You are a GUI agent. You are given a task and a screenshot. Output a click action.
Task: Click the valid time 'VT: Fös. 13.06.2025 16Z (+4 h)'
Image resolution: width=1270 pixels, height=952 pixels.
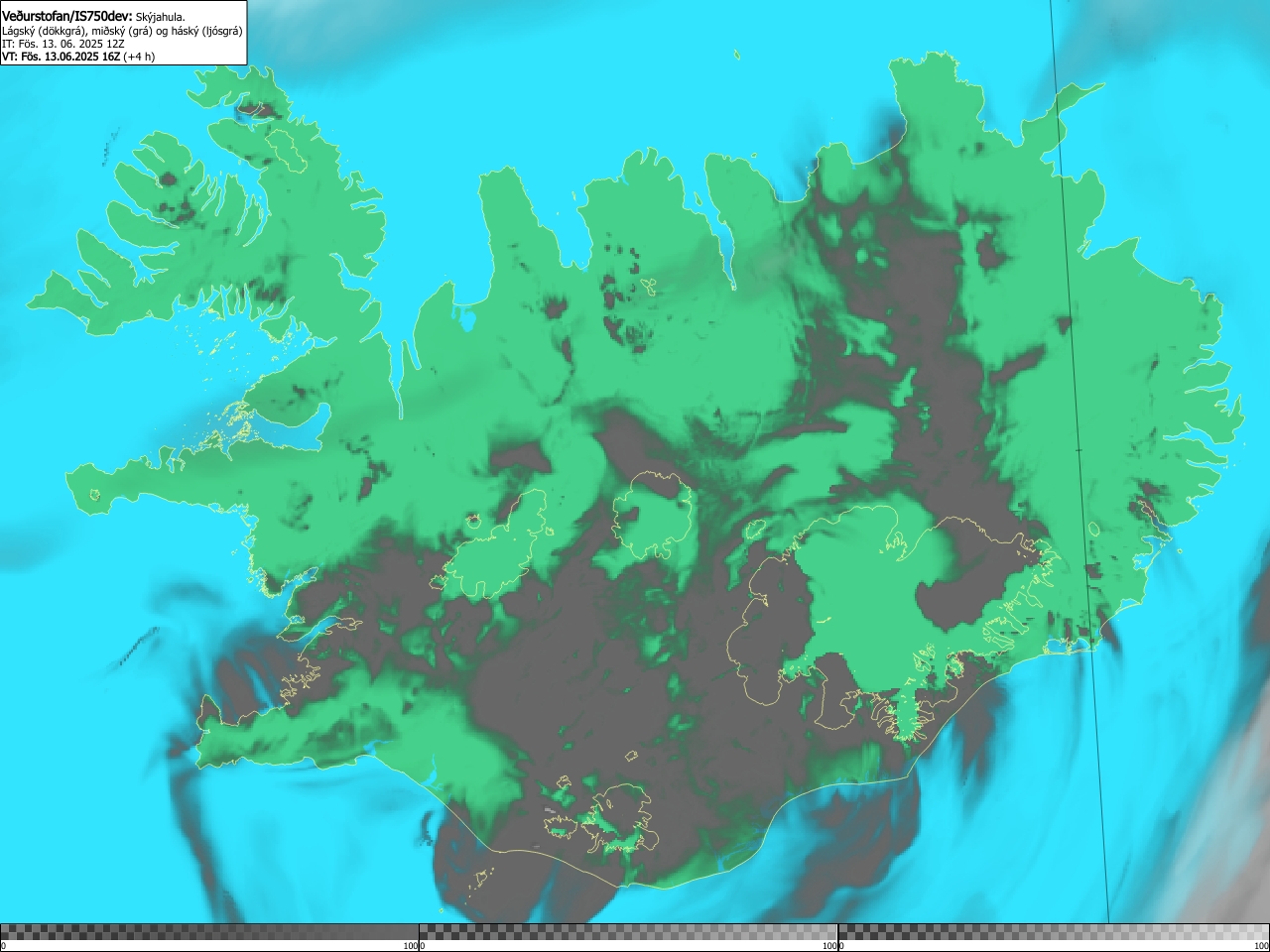(78, 57)
